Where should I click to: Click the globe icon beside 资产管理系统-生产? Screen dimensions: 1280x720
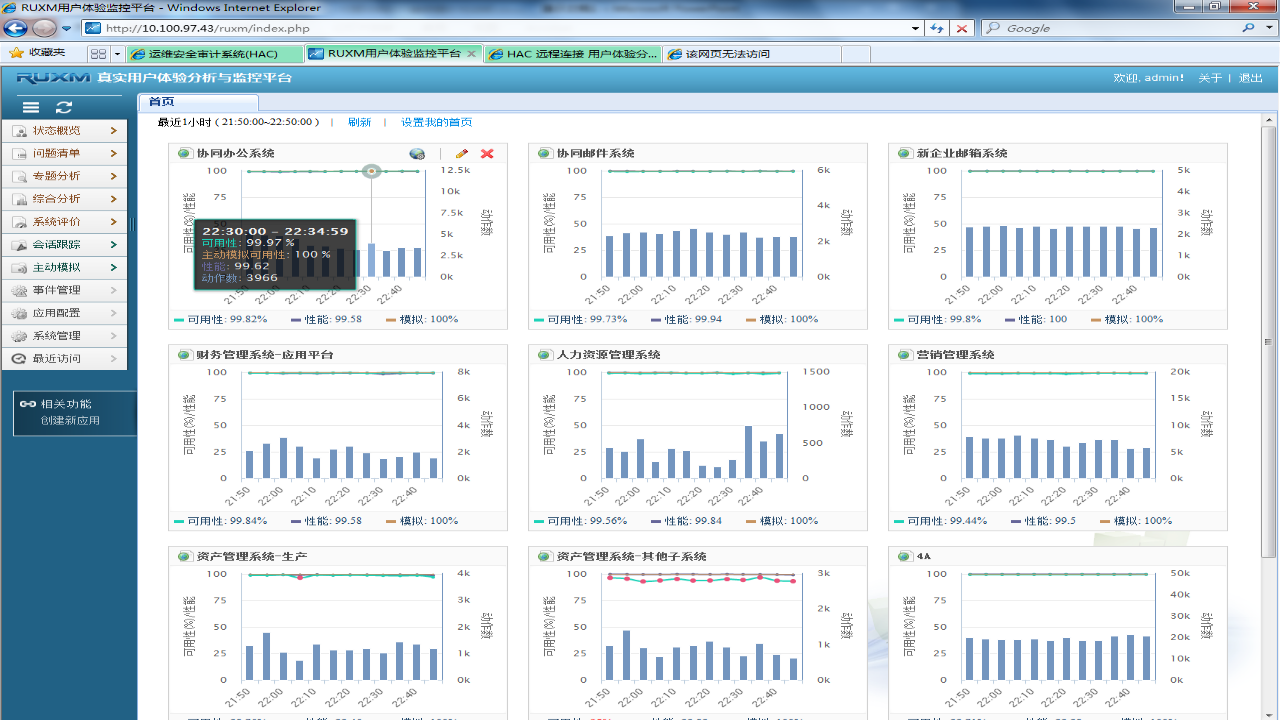pyautogui.click(x=184, y=556)
